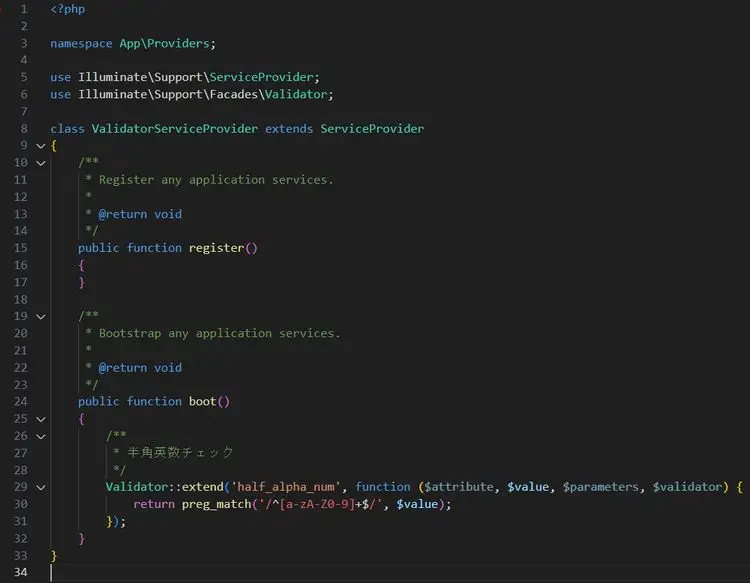Collapse the docblock fold arrow at line 19
This screenshot has height=583, width=750.
tap(41, 317)
